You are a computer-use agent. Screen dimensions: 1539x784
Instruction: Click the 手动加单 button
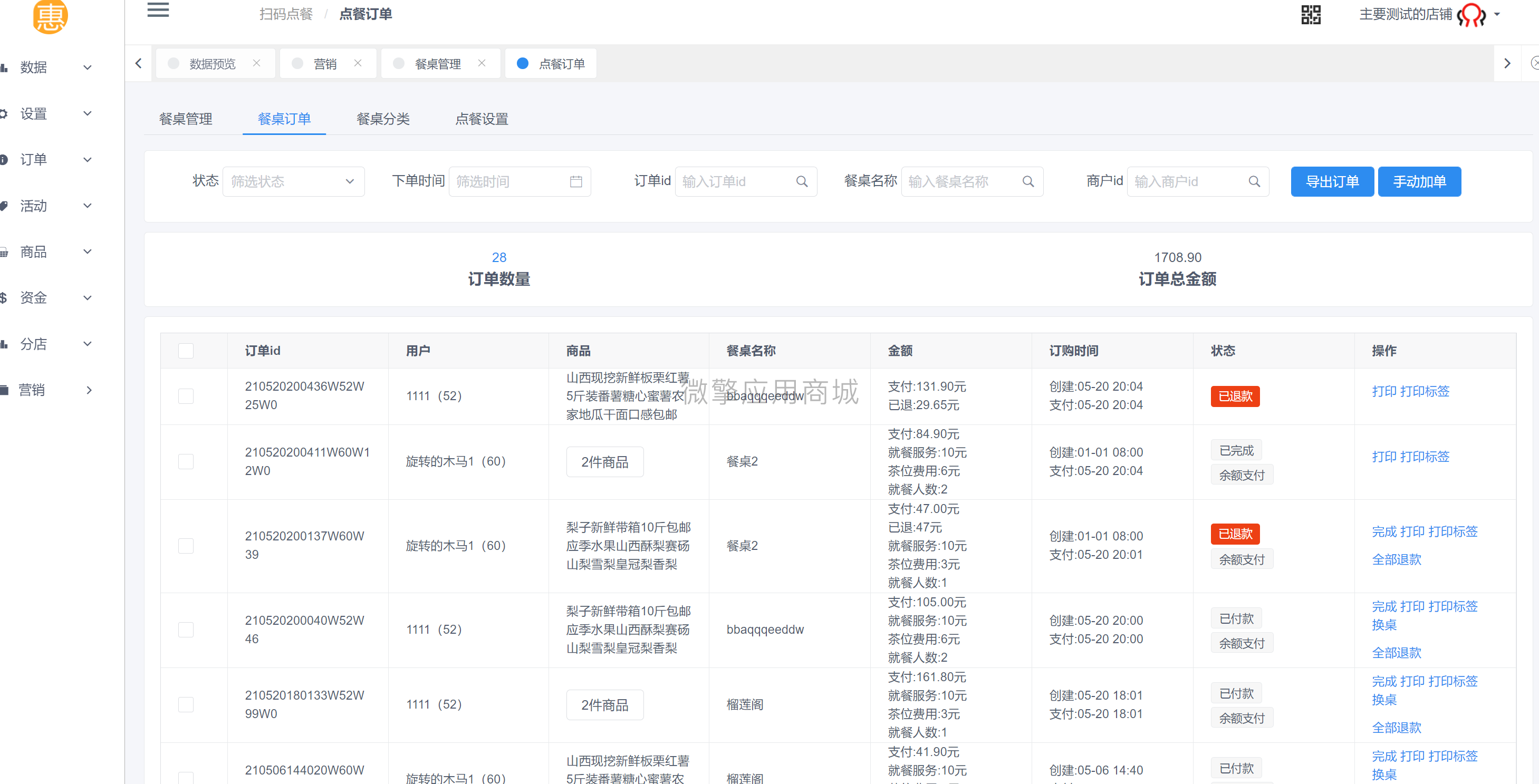[x=1420, y=181]
